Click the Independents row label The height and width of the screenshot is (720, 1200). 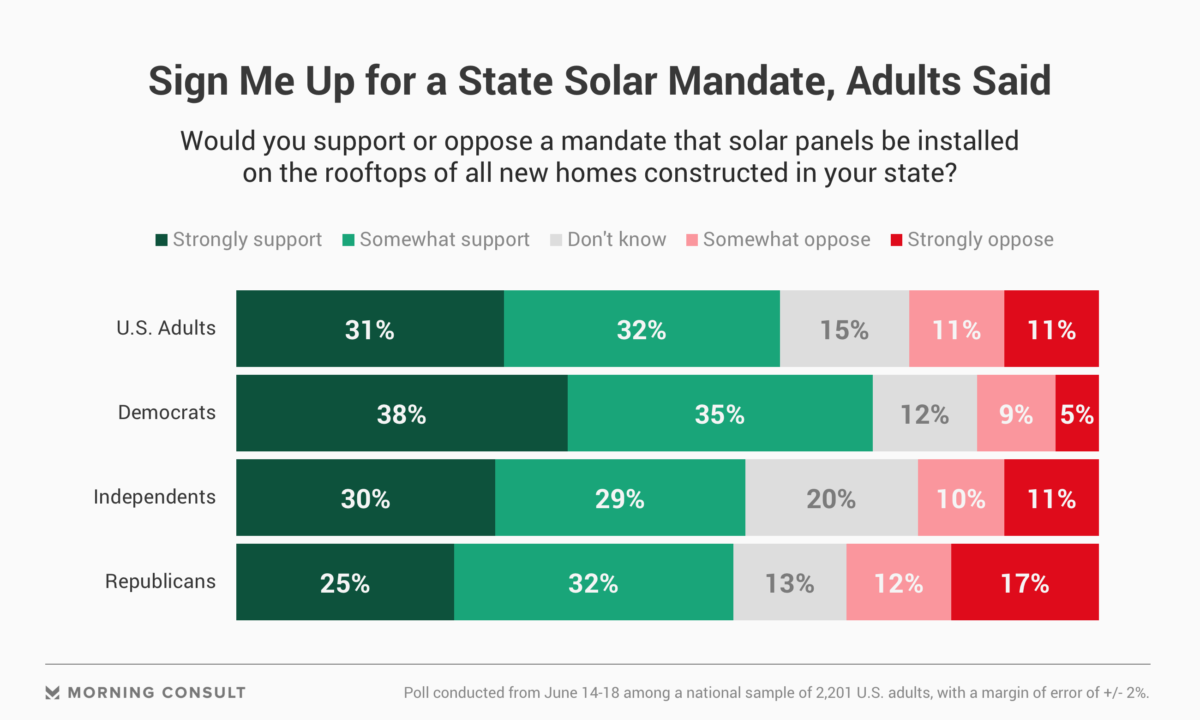[x=154, y=497]
